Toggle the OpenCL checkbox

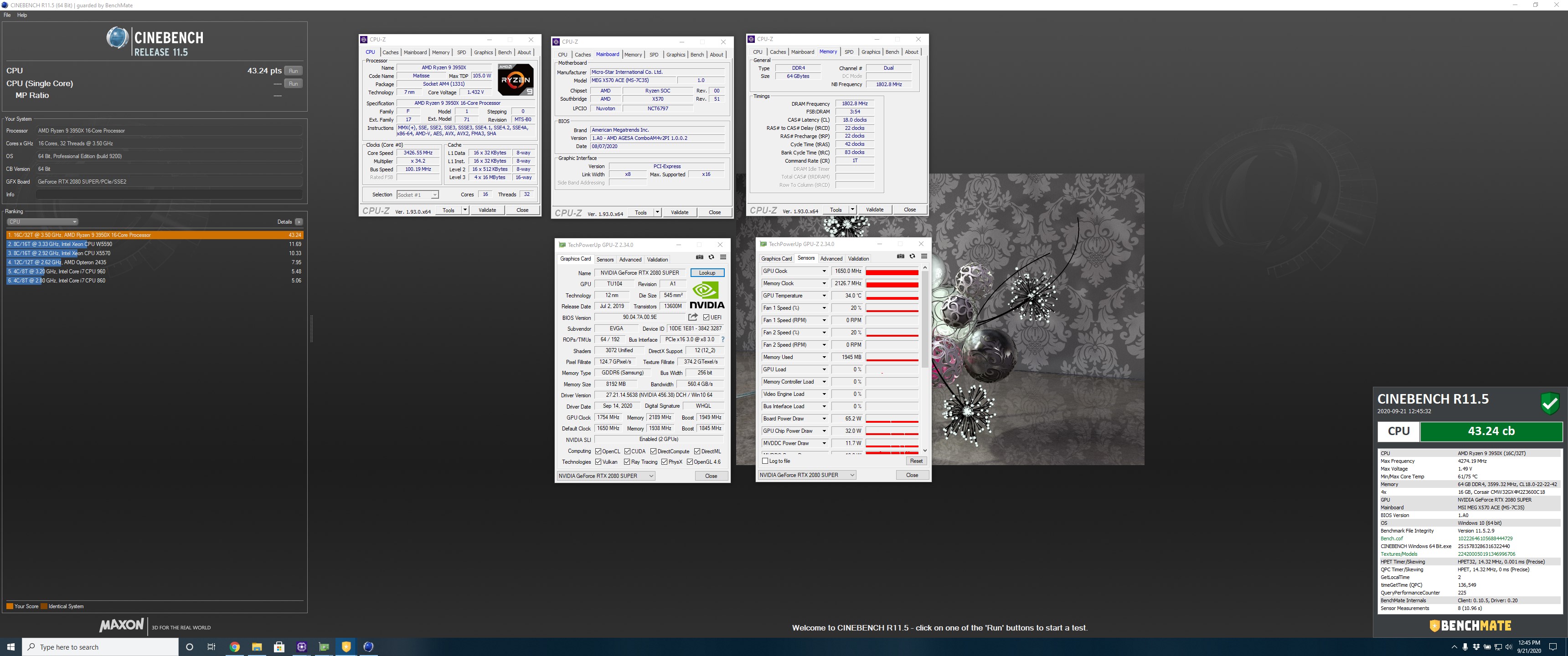tap(598, 451)
